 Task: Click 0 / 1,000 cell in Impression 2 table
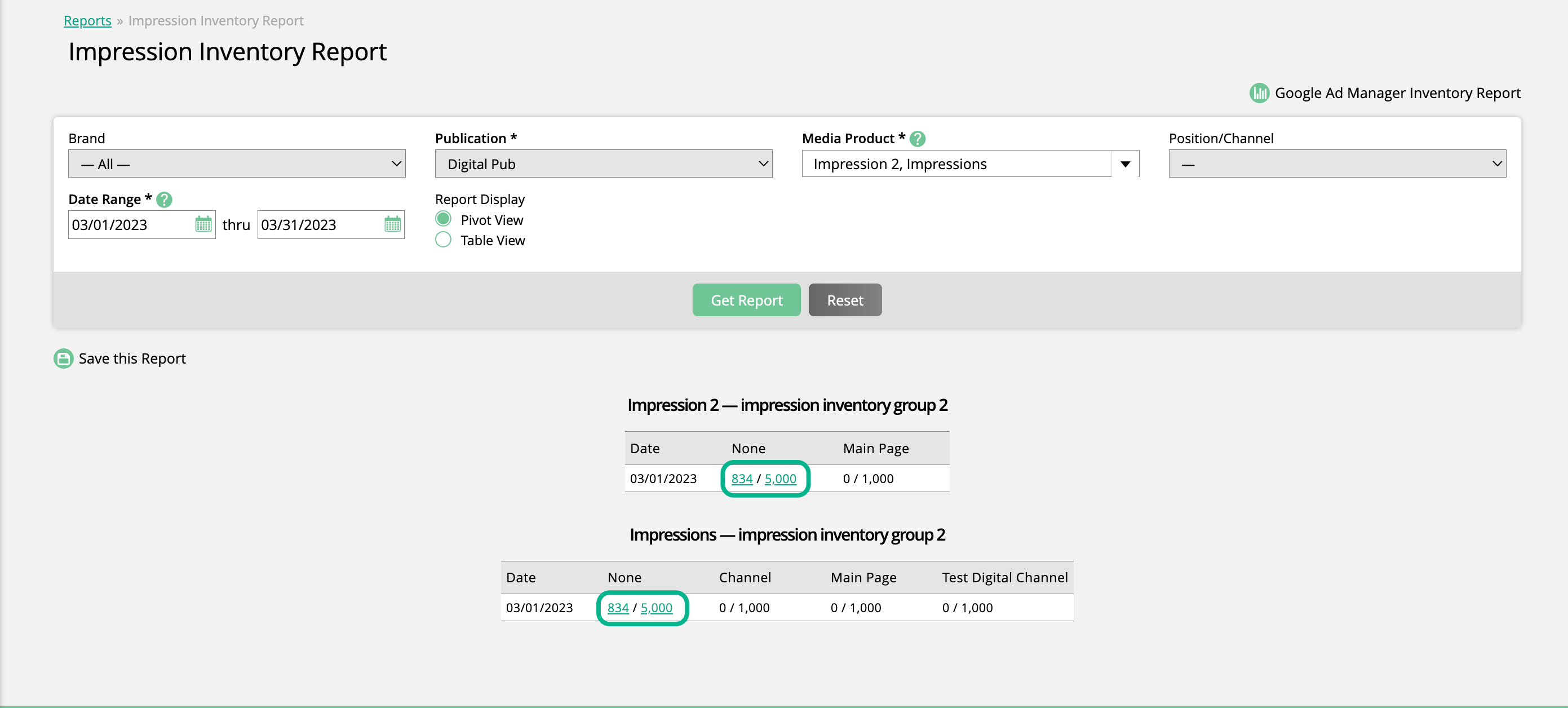[x=868, y=479]
